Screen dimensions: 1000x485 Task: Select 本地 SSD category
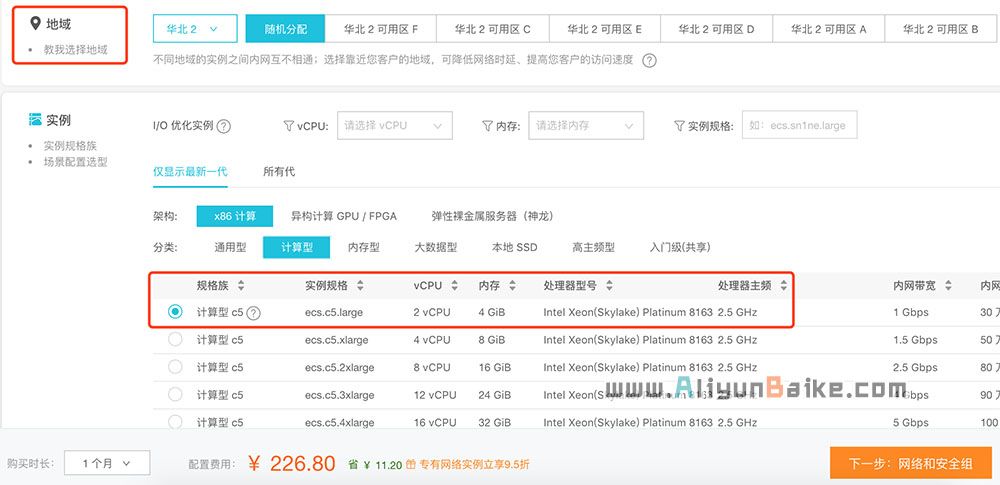tap(515, 248)
